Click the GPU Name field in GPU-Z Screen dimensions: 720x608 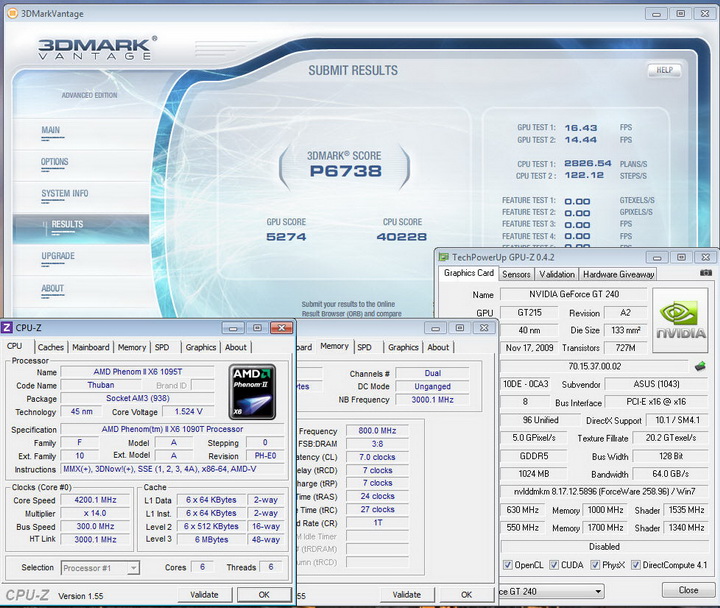click(x=574, y=295)
